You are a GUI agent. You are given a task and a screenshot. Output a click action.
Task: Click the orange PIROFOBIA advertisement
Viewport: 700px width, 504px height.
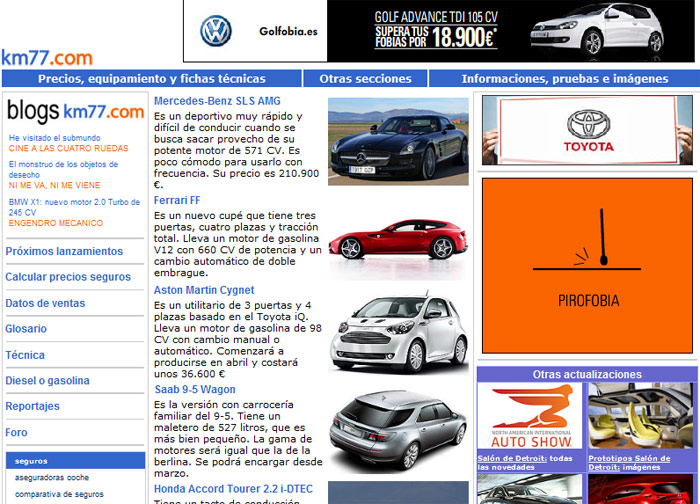click(587, 266)
